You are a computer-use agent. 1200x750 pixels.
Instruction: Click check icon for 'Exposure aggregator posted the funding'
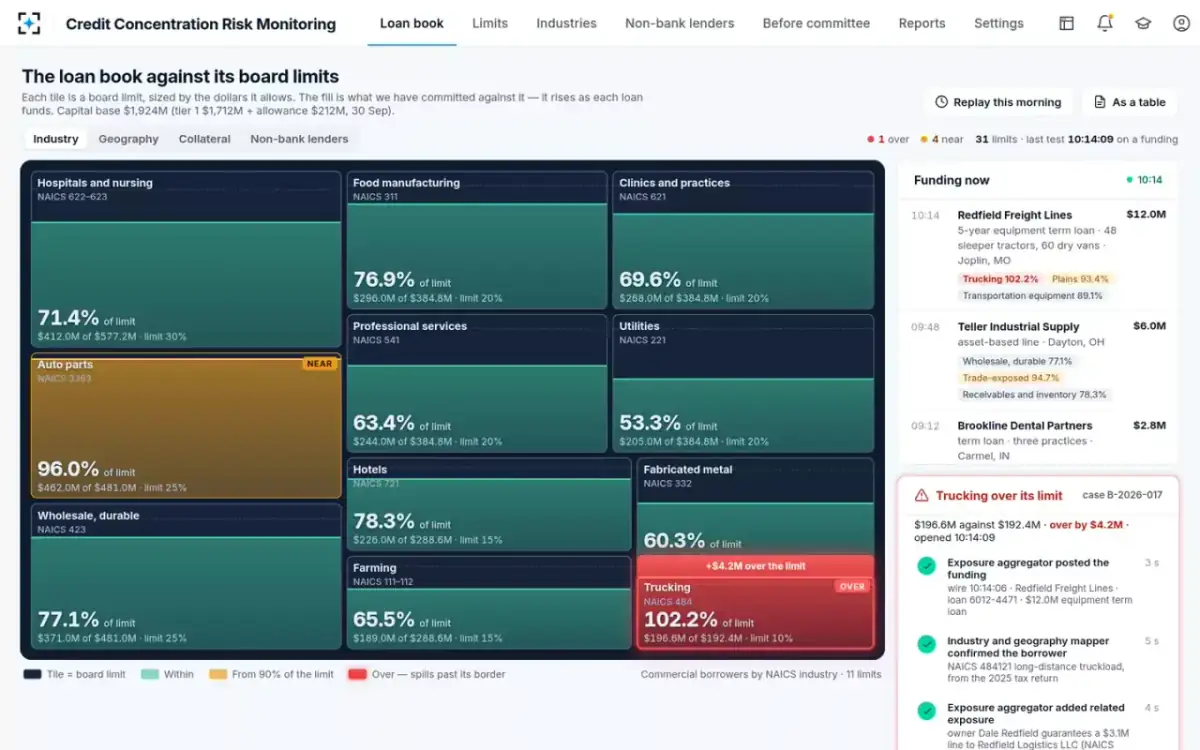pos(926,567)
